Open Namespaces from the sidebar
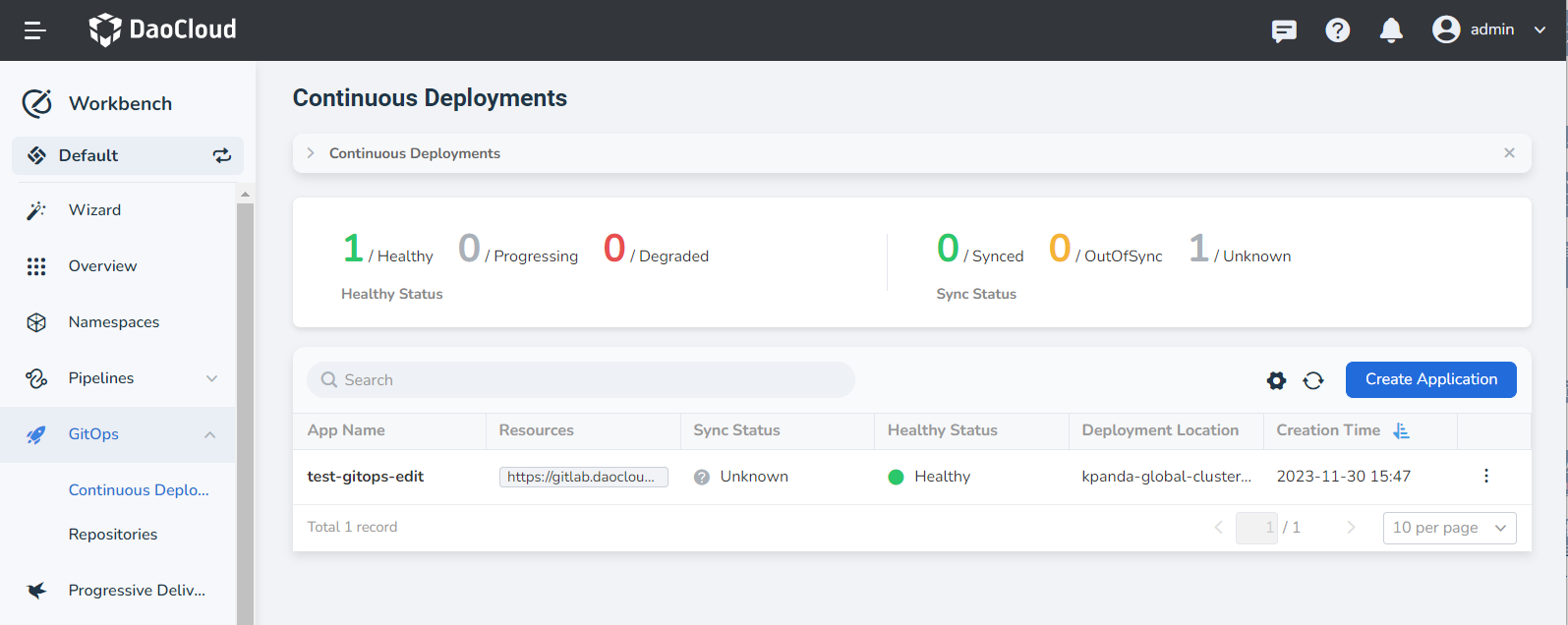Viewport: 1568px width, 625px height. coord(114,322)
